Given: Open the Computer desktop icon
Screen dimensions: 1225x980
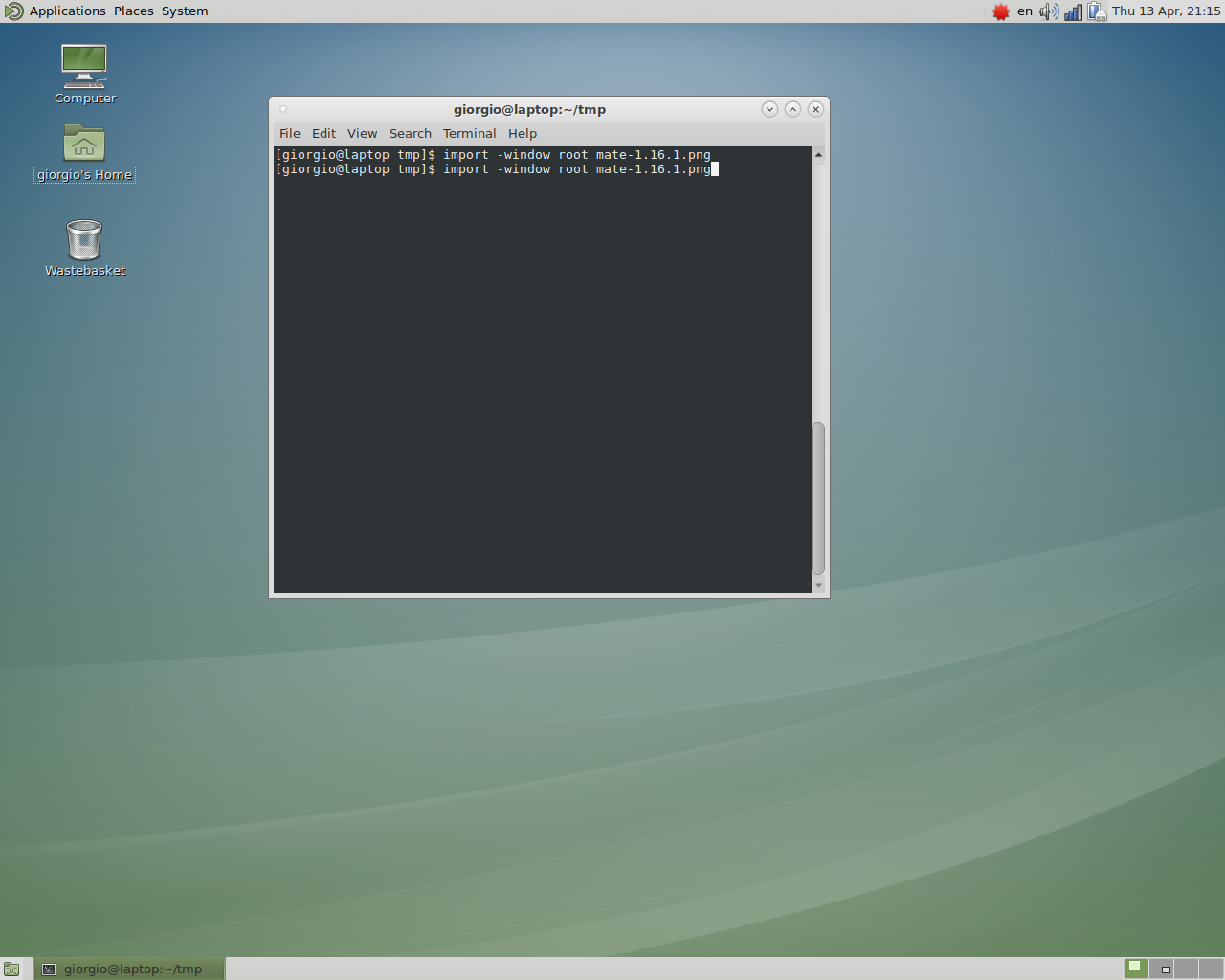Looking at the screenshot, I should tap(84, 67).
